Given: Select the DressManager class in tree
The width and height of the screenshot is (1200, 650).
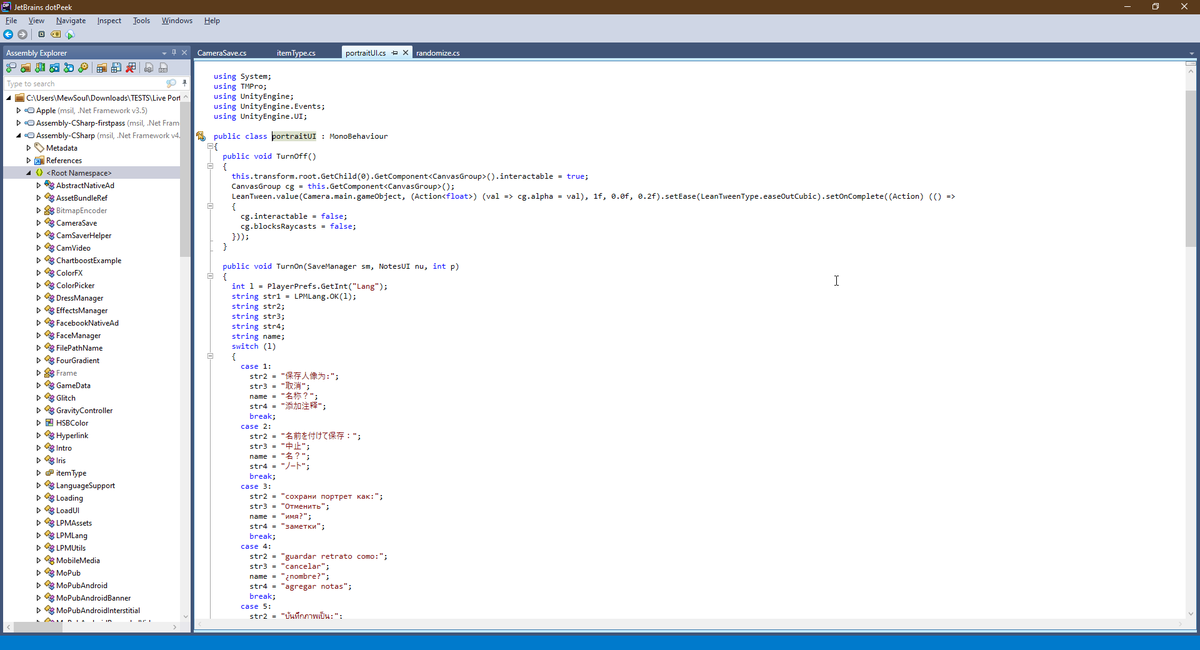Looking at the screenshot, I should (x=79, y=298).
